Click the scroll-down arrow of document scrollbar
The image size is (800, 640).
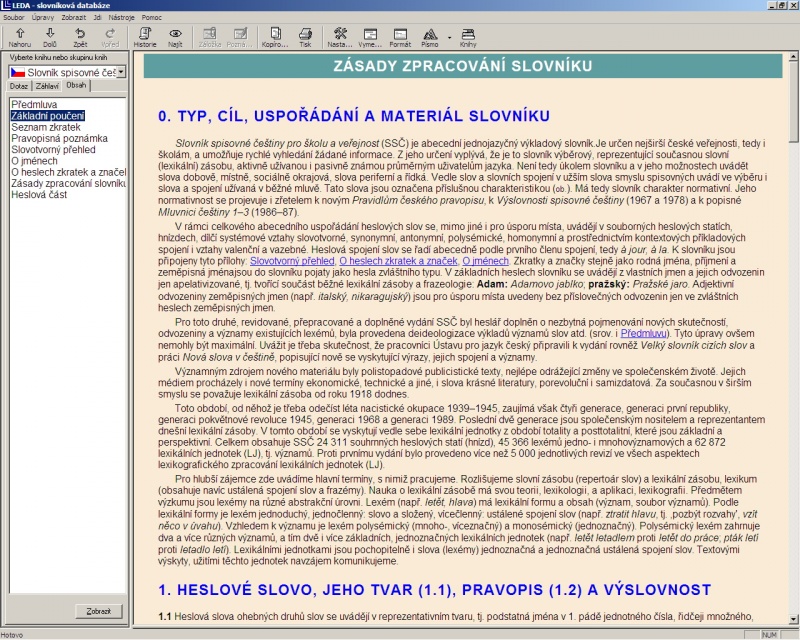point(793,620)
